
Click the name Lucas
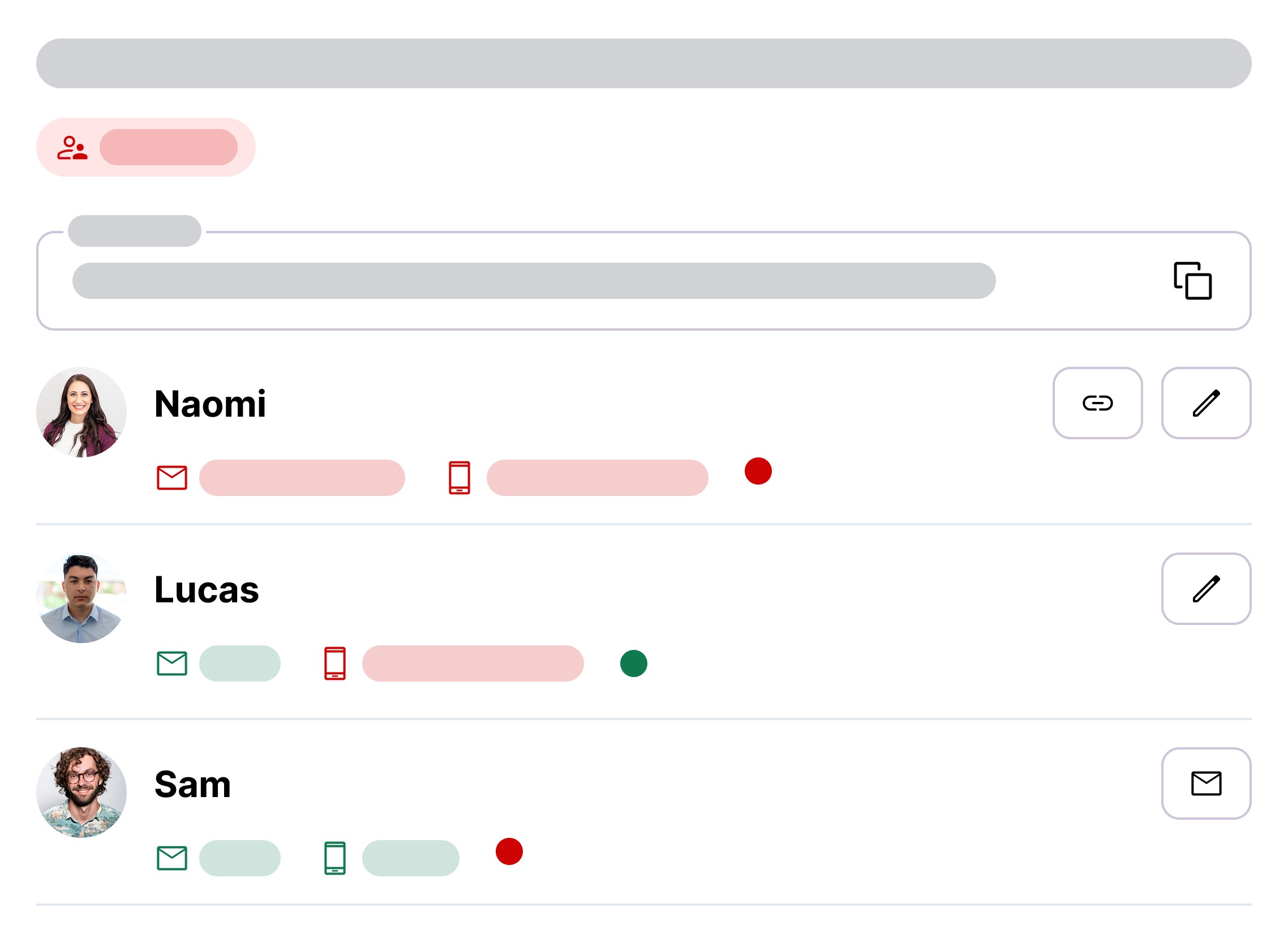pyautogui.click(x=207, y=590)
